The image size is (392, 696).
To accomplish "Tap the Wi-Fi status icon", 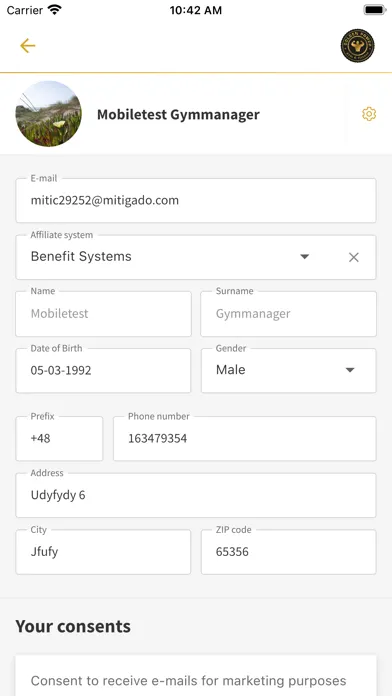I will tap(55, 10).
